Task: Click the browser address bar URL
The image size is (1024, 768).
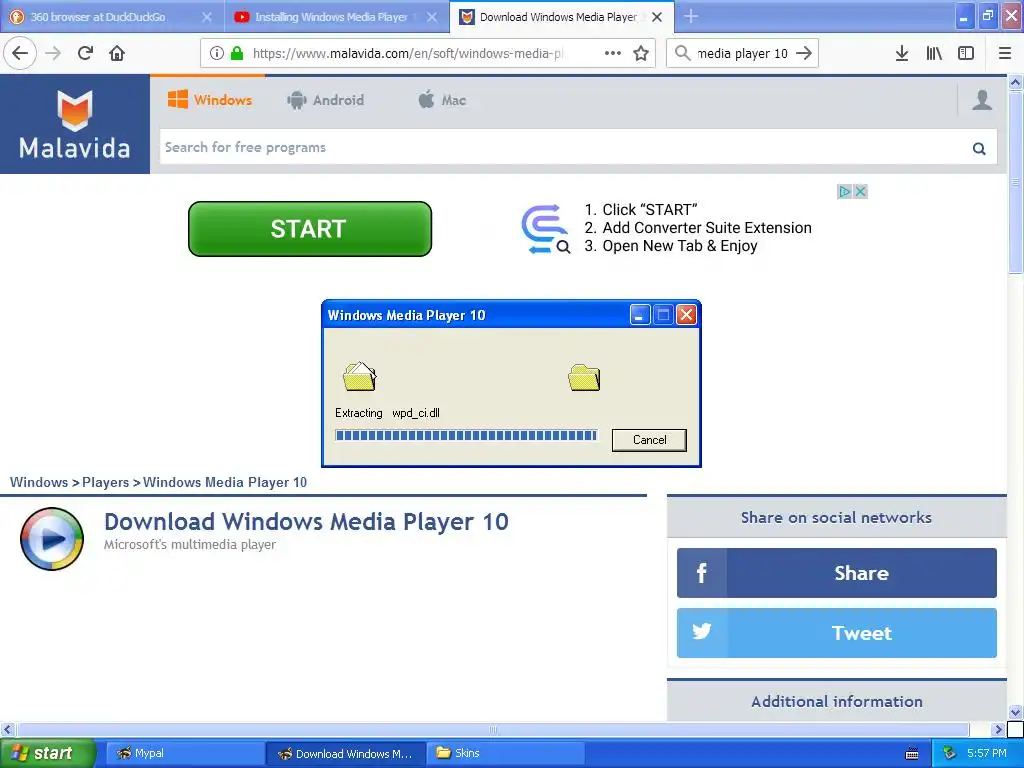Action: click(408, 53)
